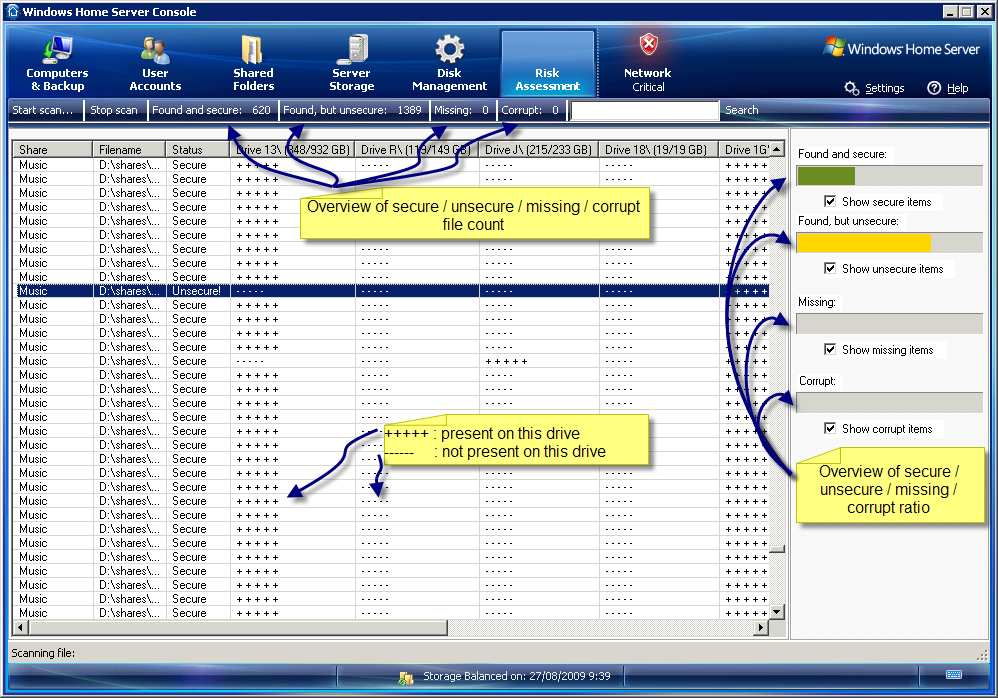
Task: Click the horizontal scrollbar right arrow
Action: pos(761,627)
